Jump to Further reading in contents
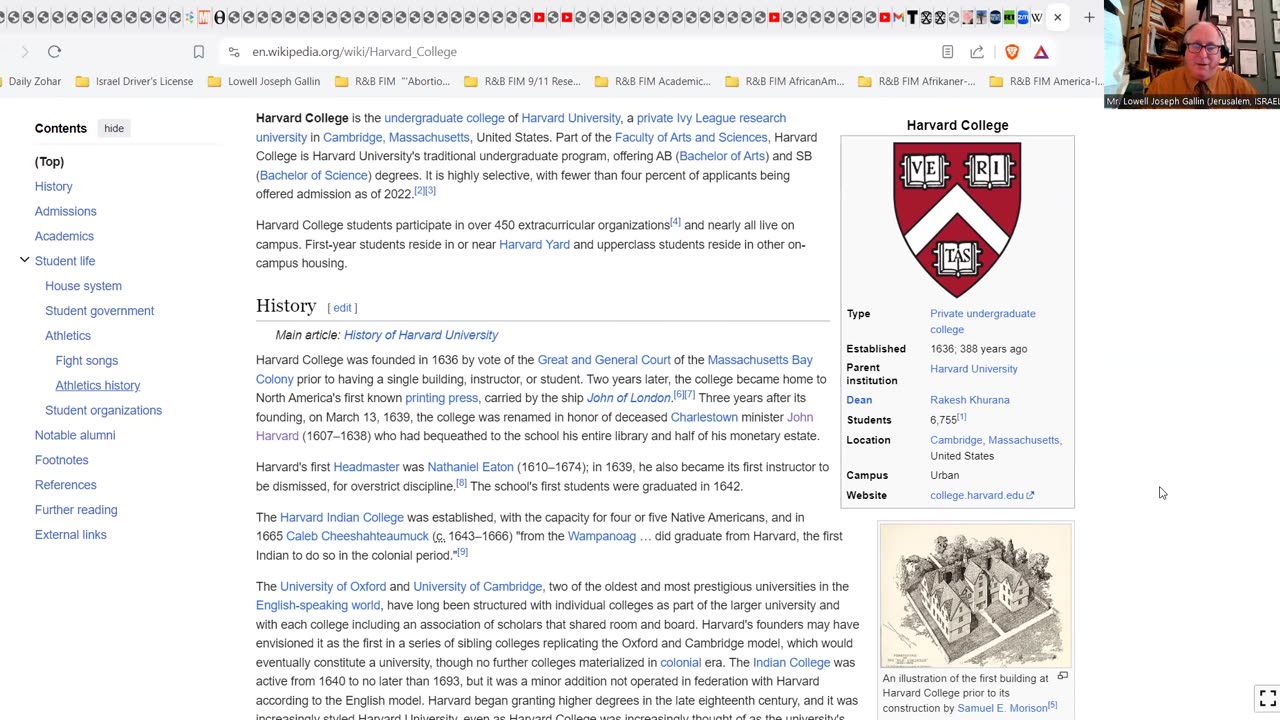Image resolution: width=1280 pixels, height=720 pixels. coord(76,510)
